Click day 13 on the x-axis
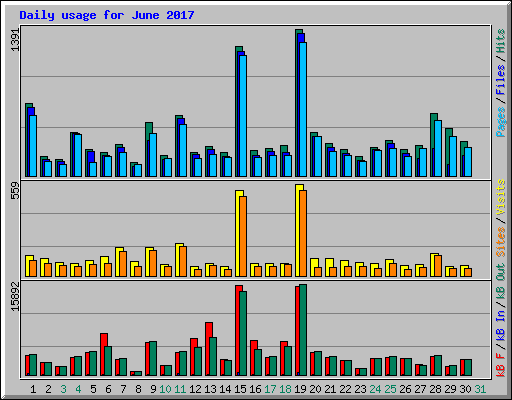Screen dimensions: 512x400 (x=210, y=389)
